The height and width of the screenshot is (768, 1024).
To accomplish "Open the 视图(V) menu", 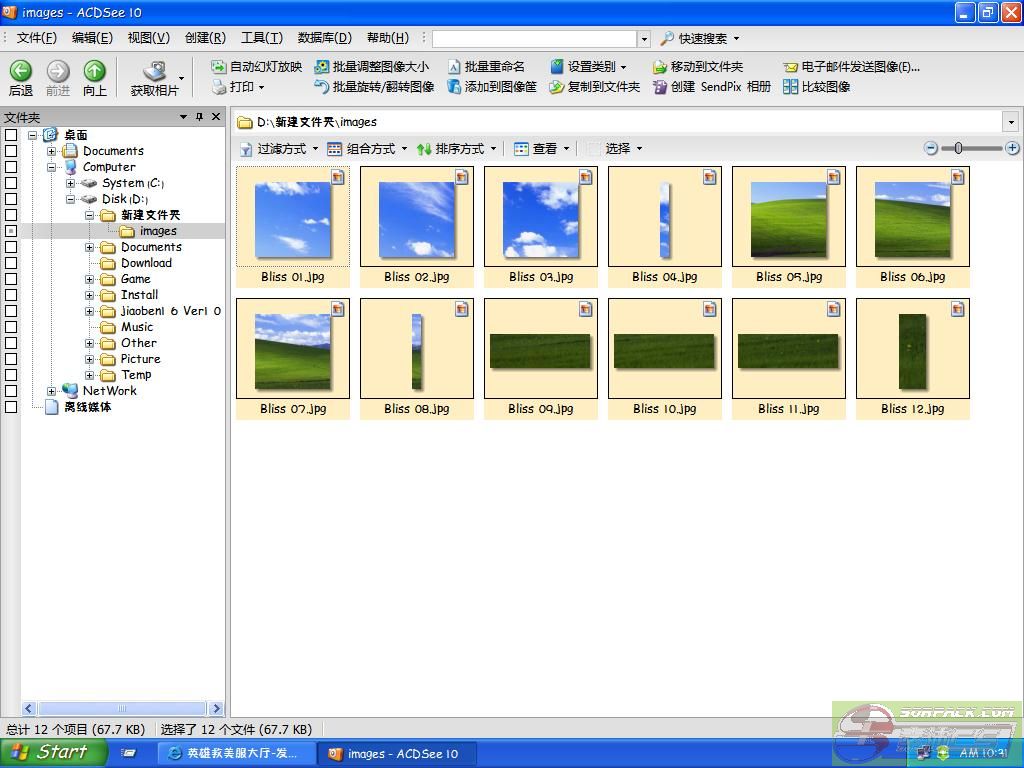I will 148,39.
